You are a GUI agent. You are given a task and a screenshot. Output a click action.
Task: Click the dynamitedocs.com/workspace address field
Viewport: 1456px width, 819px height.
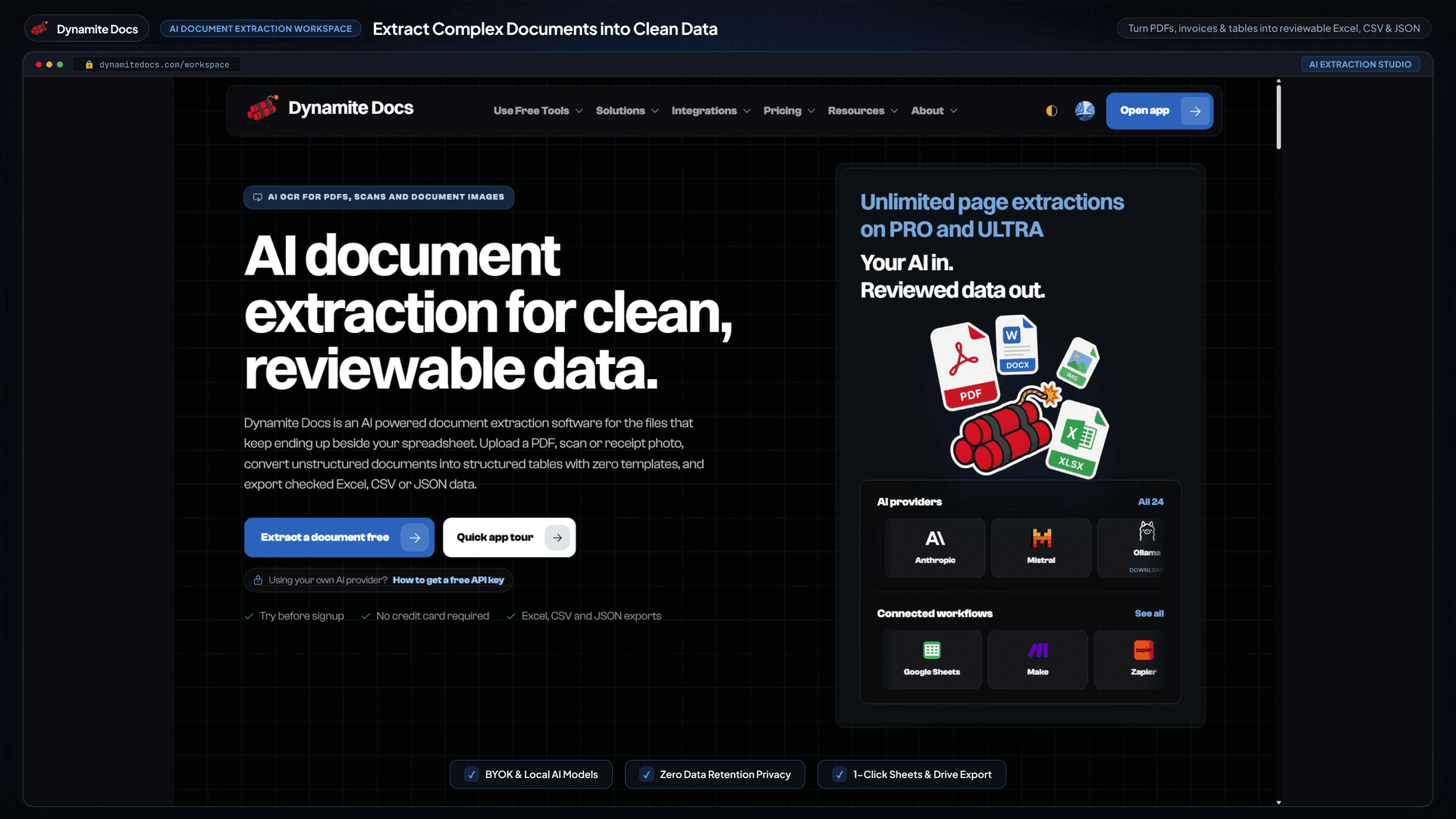click(157, 64)
